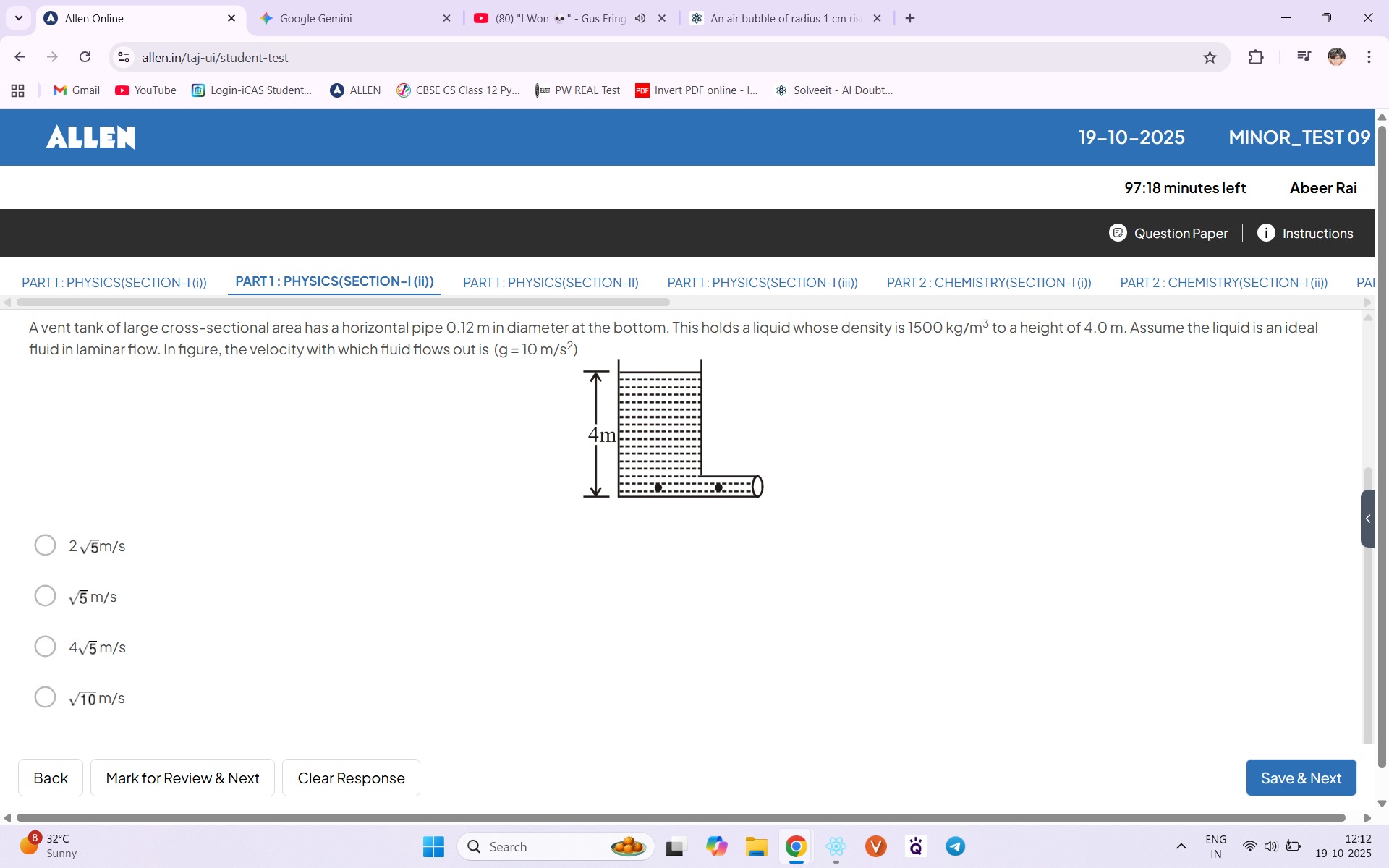Select answer option √5 m/s
The image size is (1389, 868).
tap(45, 595)
